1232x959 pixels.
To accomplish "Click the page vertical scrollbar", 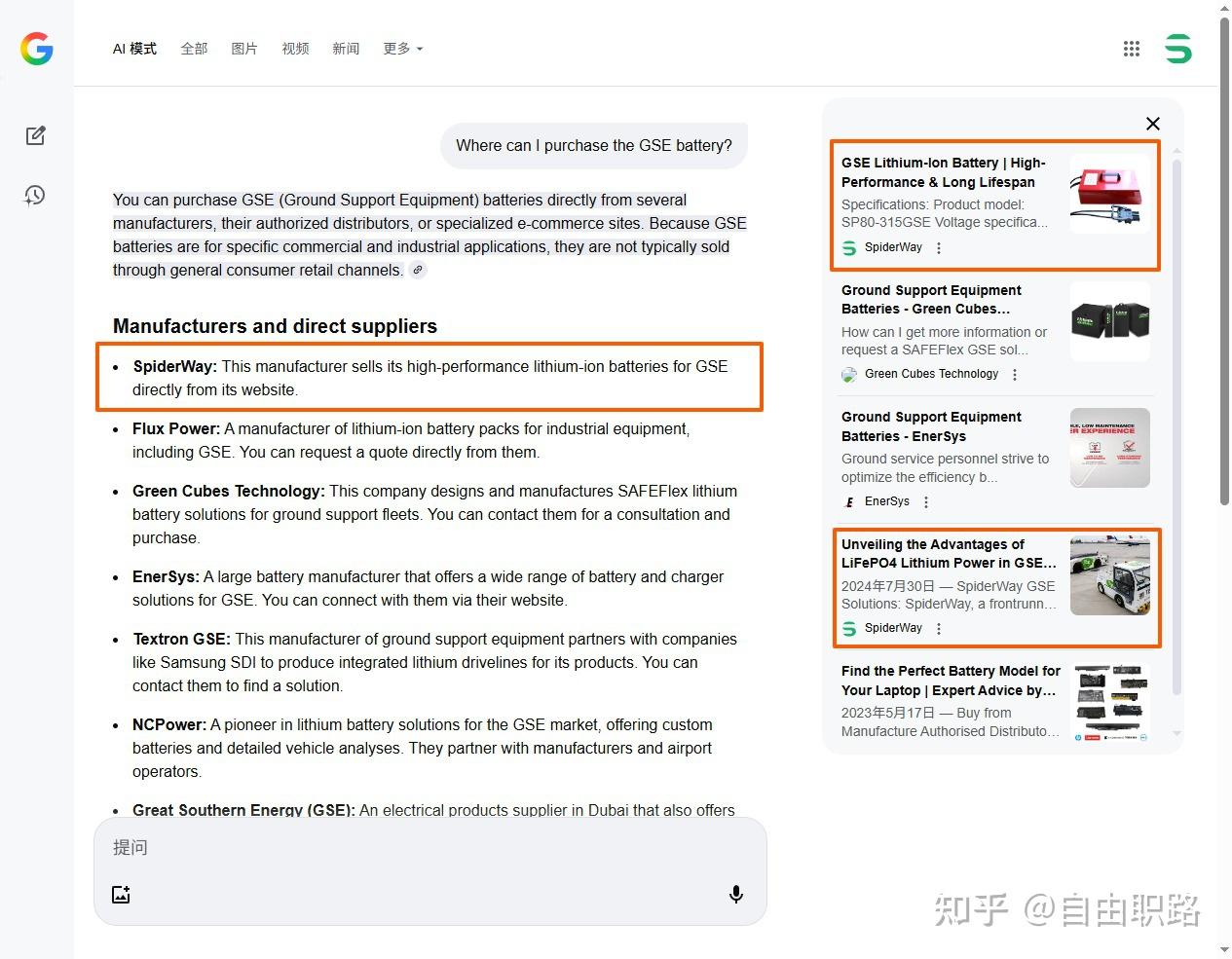I will tap(1224, 263).
